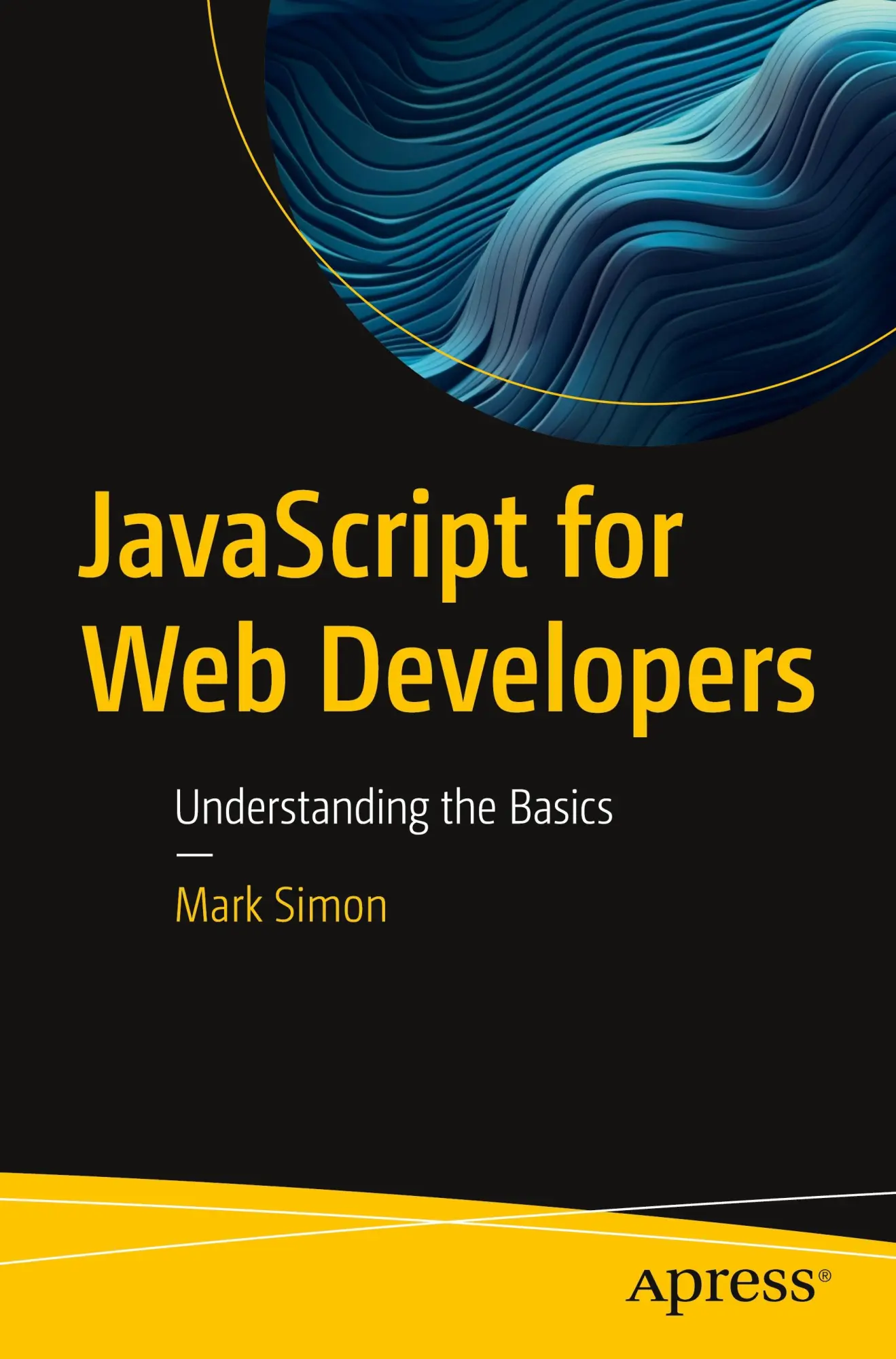Viewport: 896px width, 1359px height.
Task: Click the title "JavaScript for"
Action: 381,544
